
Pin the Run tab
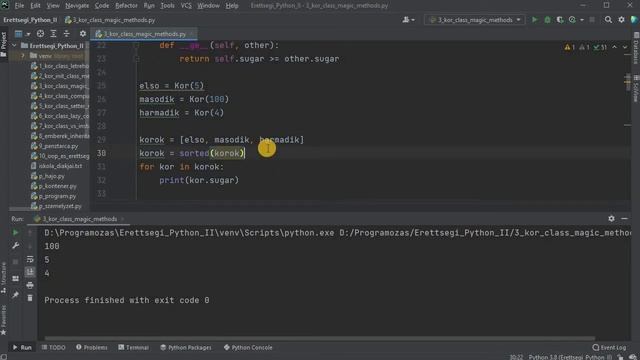click(x=16, y=295)
